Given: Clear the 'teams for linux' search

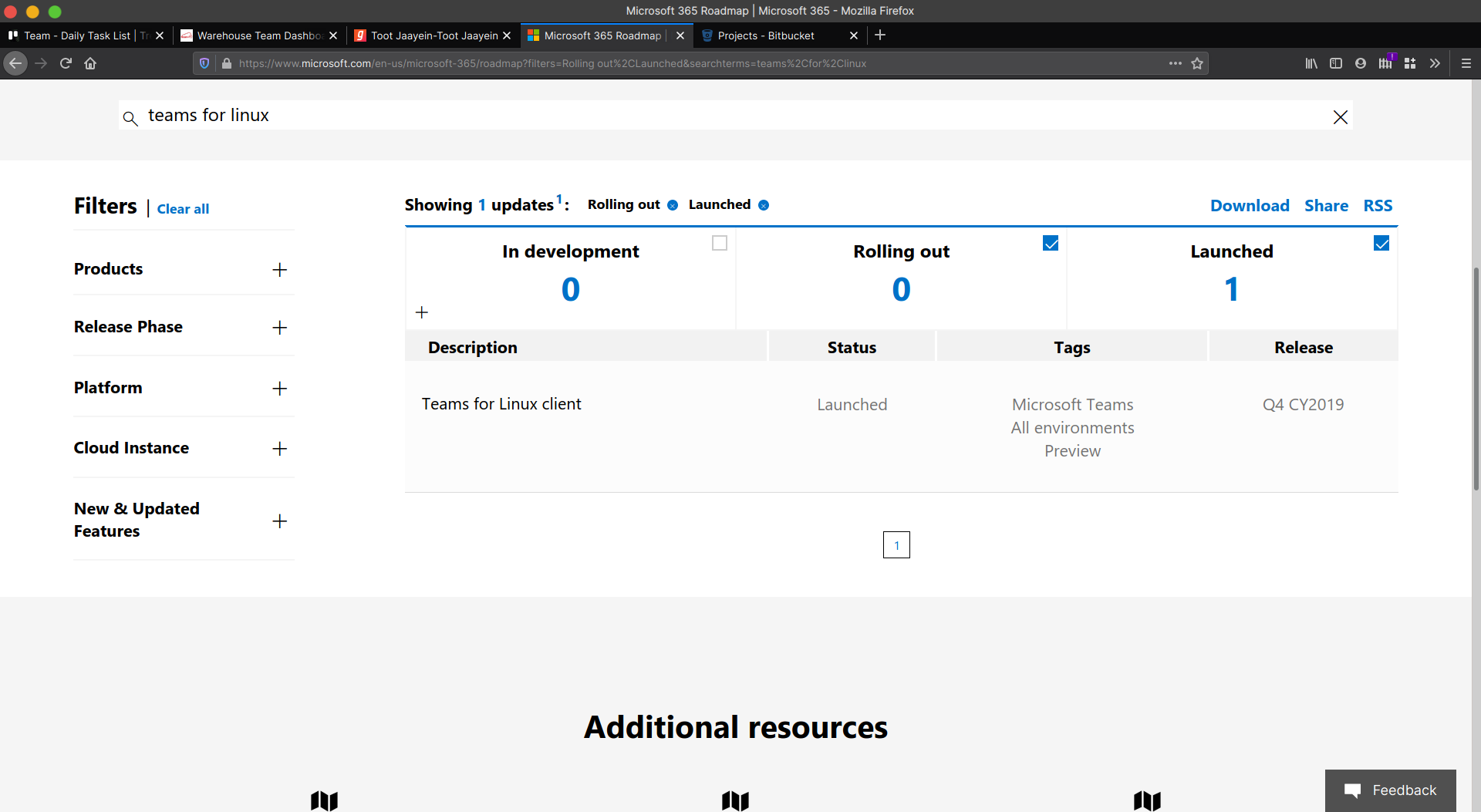Looking at the screenshot, I should point(1341,116).
